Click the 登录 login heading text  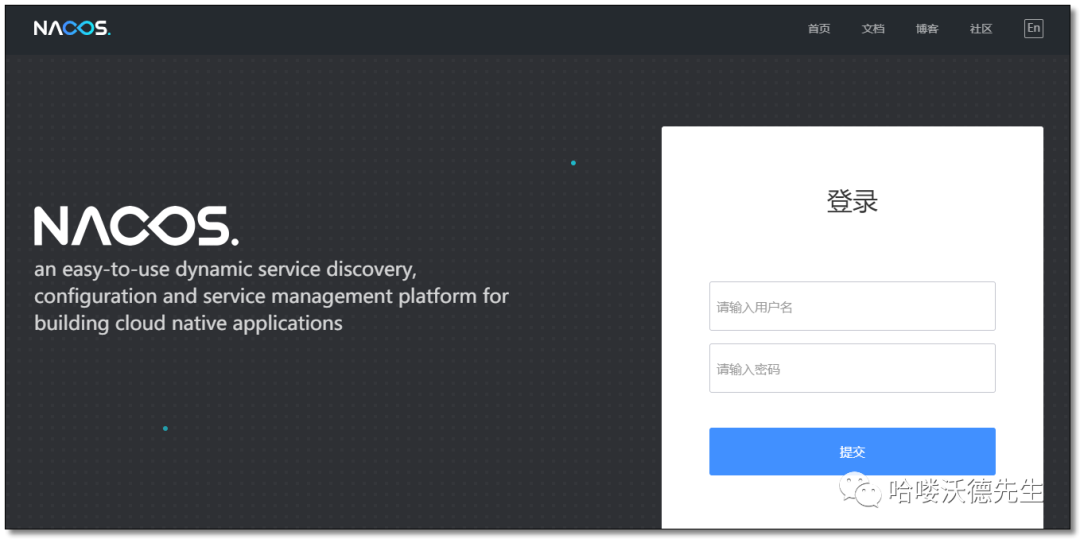pyautogui.click(x=852, y=202)
